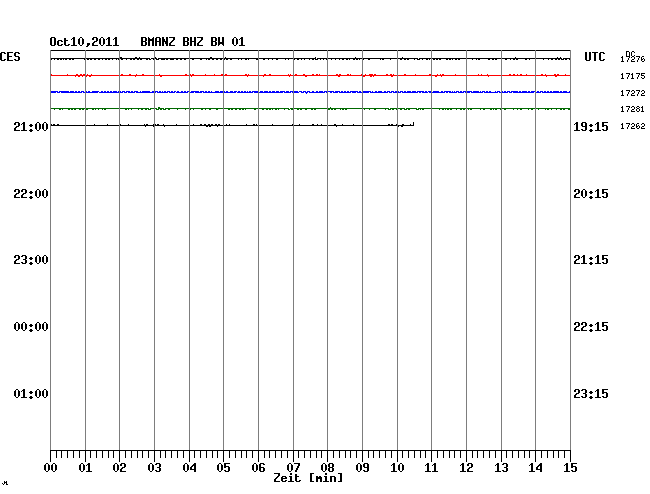Click the '09' minute tick label
This screenshot has width=650, height=494.
point(362,468)
